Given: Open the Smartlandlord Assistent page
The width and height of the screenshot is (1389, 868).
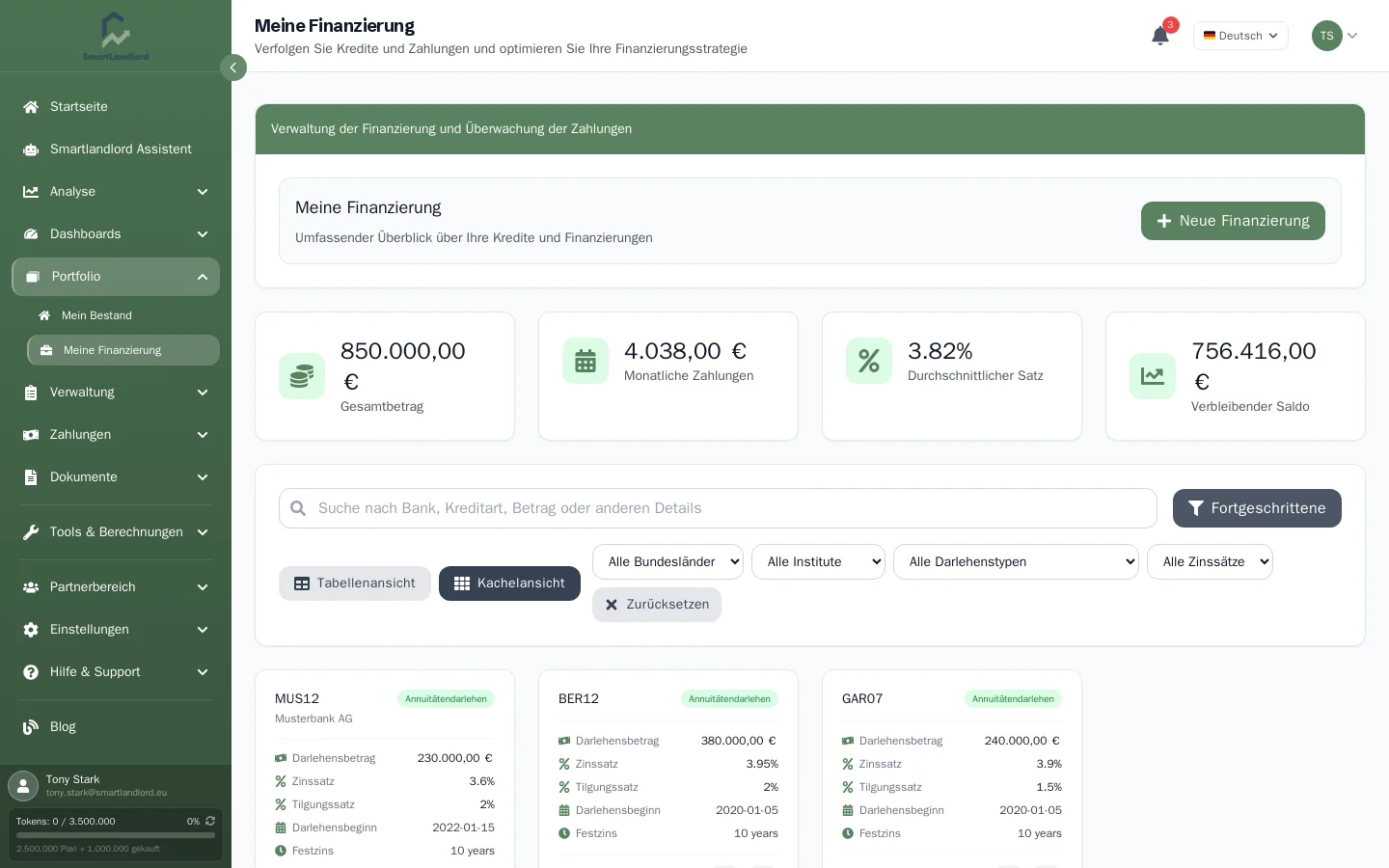Looking at the screenshot, I should pos(116,149).
